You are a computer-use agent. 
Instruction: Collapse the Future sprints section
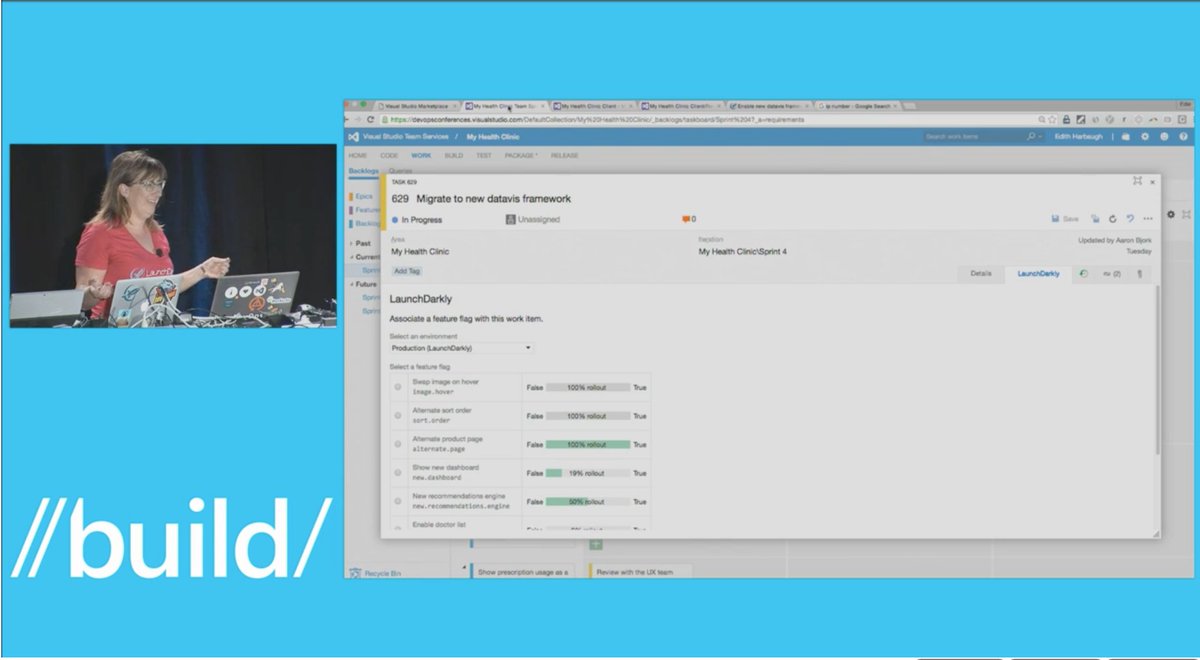[351, 284]
